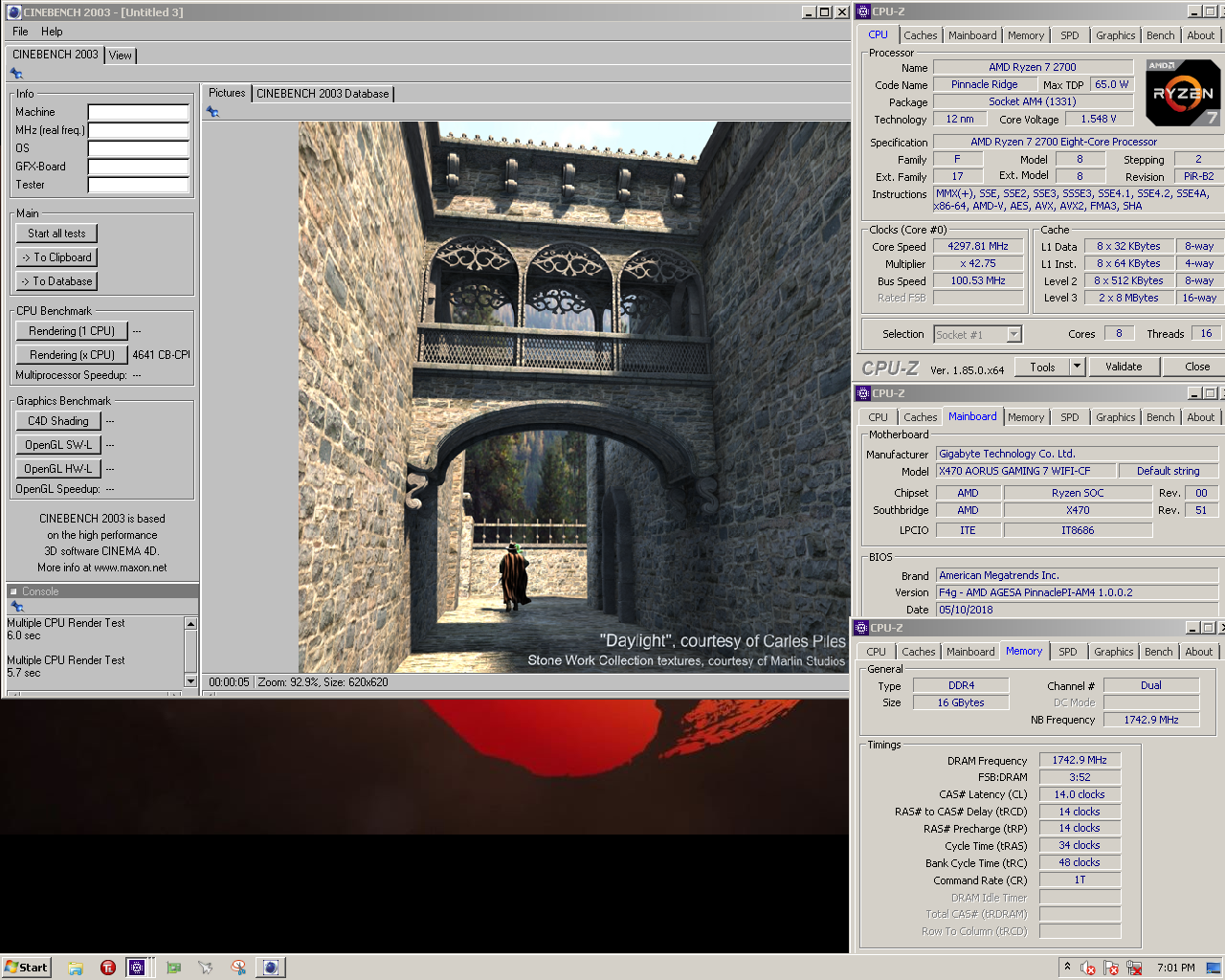Open the green icon in the taskbar

tap(173, 968)
